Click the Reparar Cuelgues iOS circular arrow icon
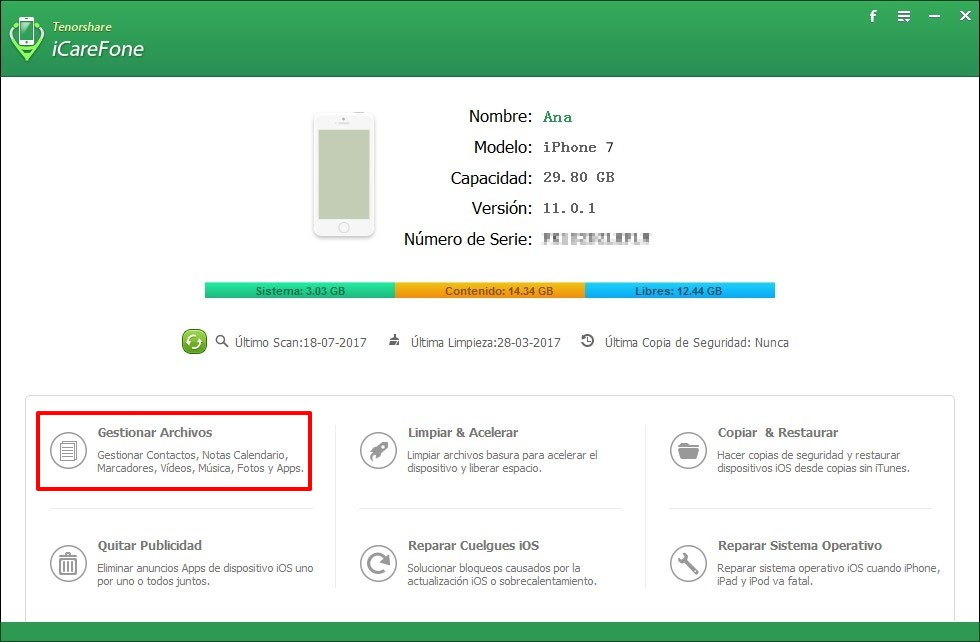980x642 pixels. click(x=378, y=563)
